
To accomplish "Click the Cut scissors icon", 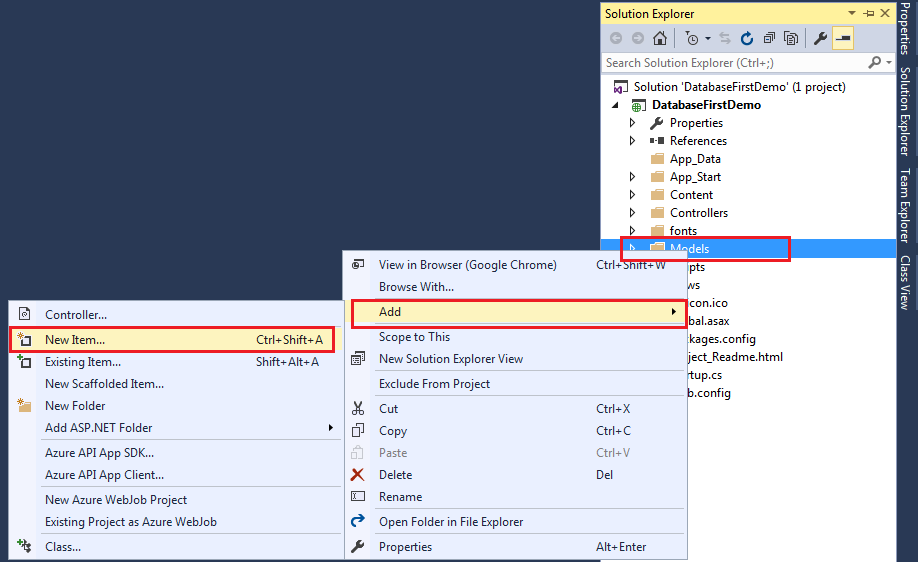I will coord(358,408).
